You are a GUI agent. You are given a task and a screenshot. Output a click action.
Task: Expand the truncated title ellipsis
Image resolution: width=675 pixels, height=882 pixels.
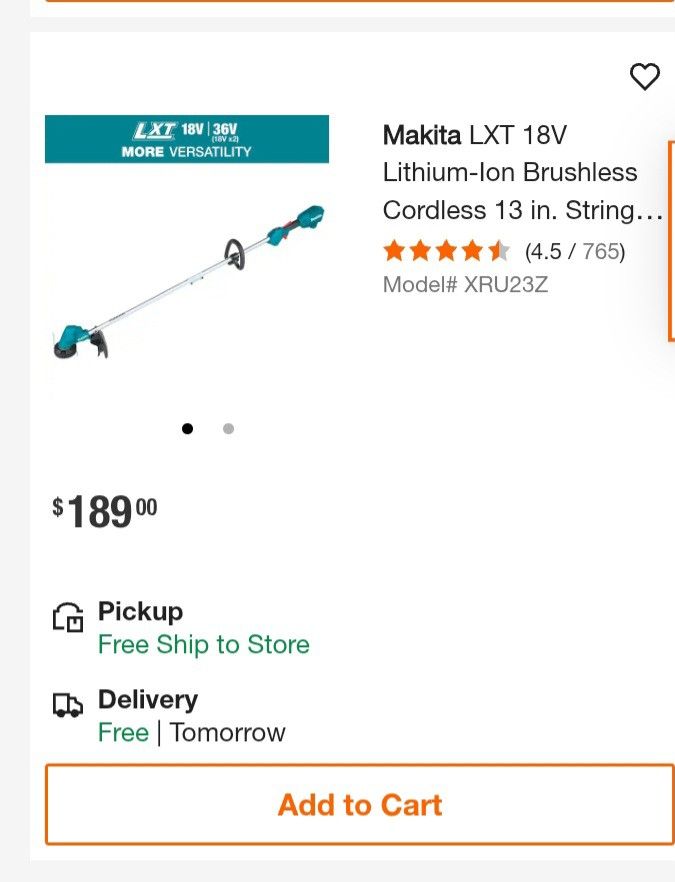point(650,211)
